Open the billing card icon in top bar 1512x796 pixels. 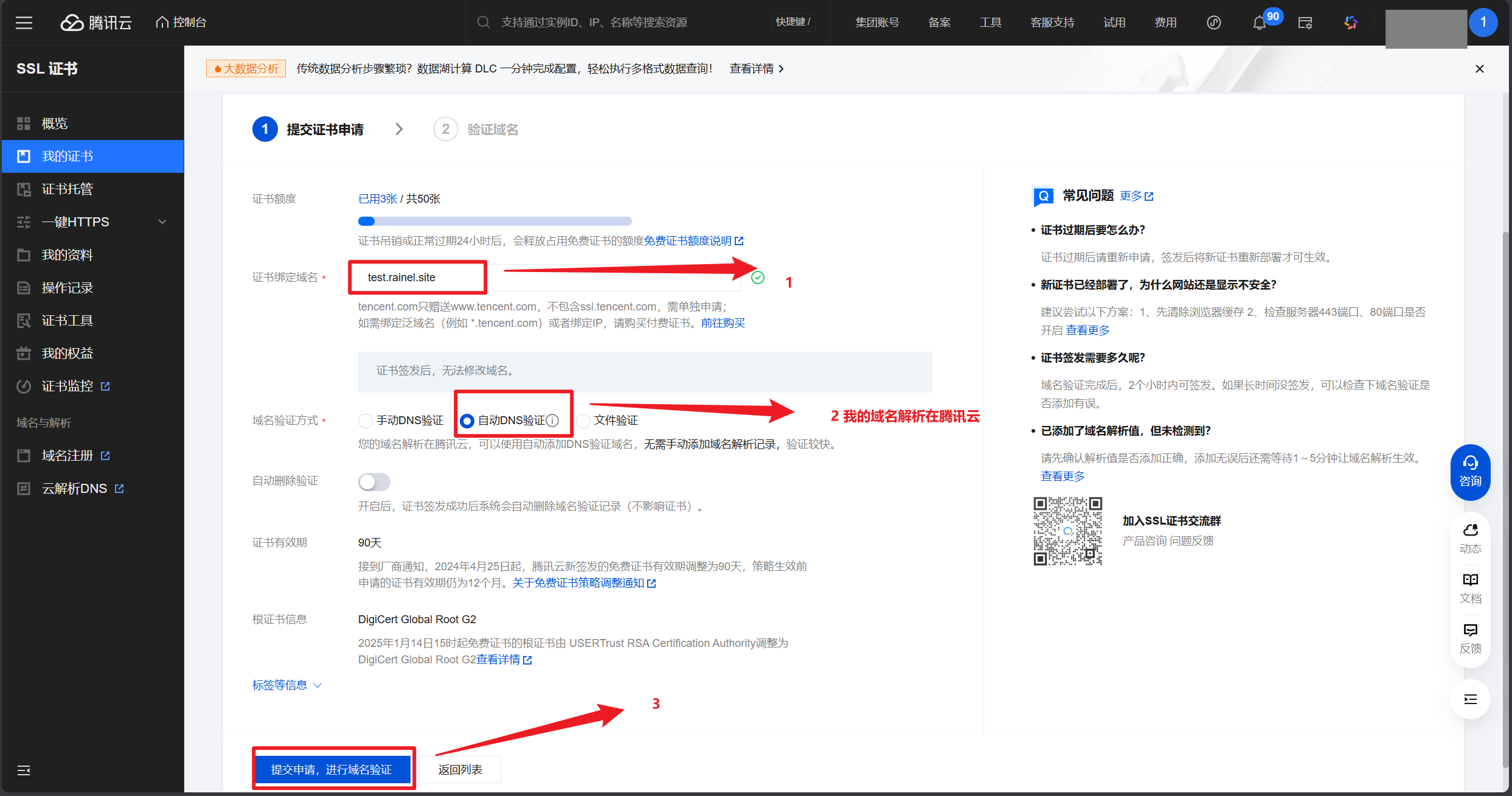coord(1305,23)
